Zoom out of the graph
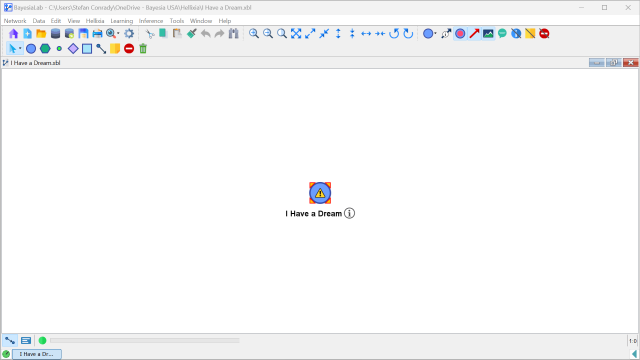Viewport: 640px width, 360px height. pos(268,33)
